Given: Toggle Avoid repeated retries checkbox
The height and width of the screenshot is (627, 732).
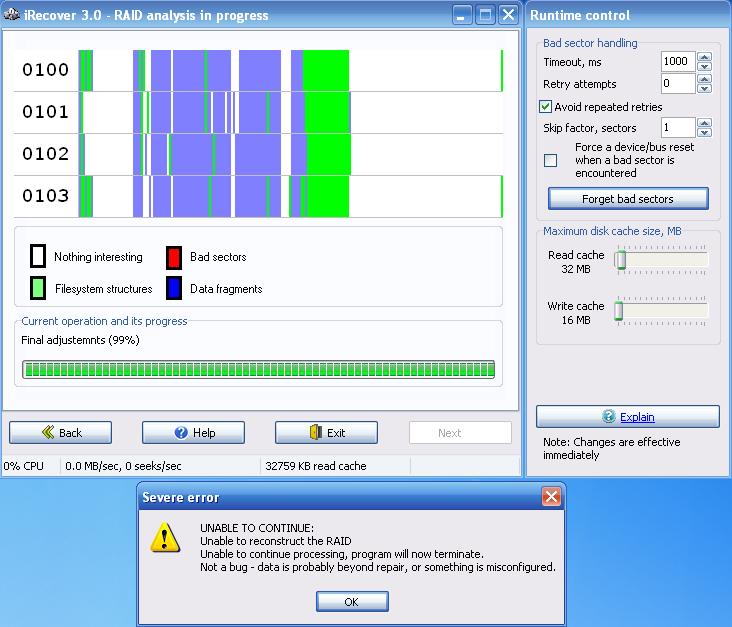Looking at the screenshot, I should 545,106.
